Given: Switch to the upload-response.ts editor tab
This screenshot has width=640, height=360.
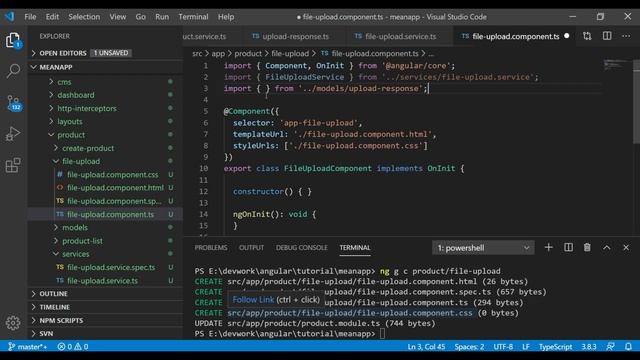Looking at the screenshot, I should pyautogui.click(x=295, y=36).
